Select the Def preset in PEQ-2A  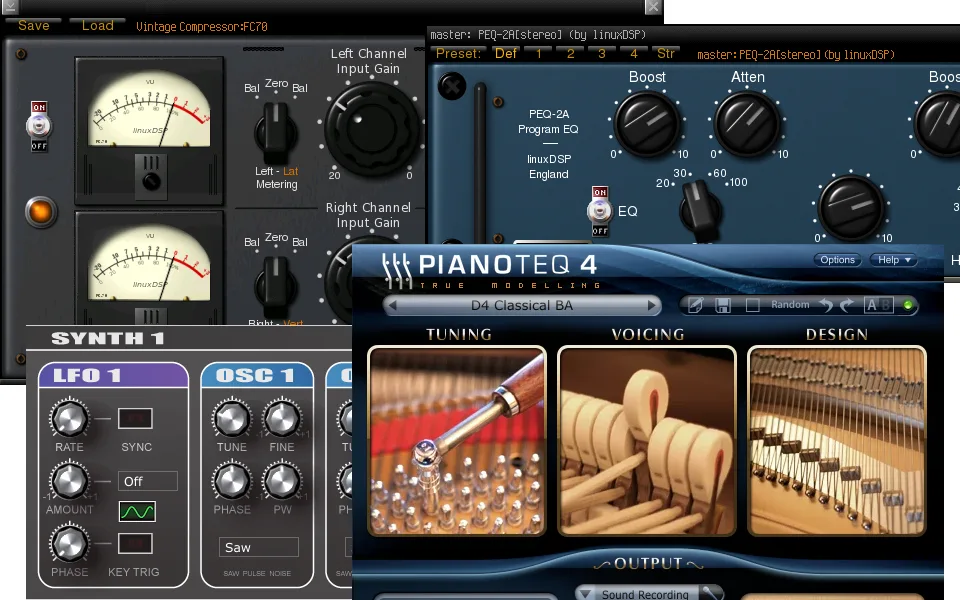[x=506, y=53]
